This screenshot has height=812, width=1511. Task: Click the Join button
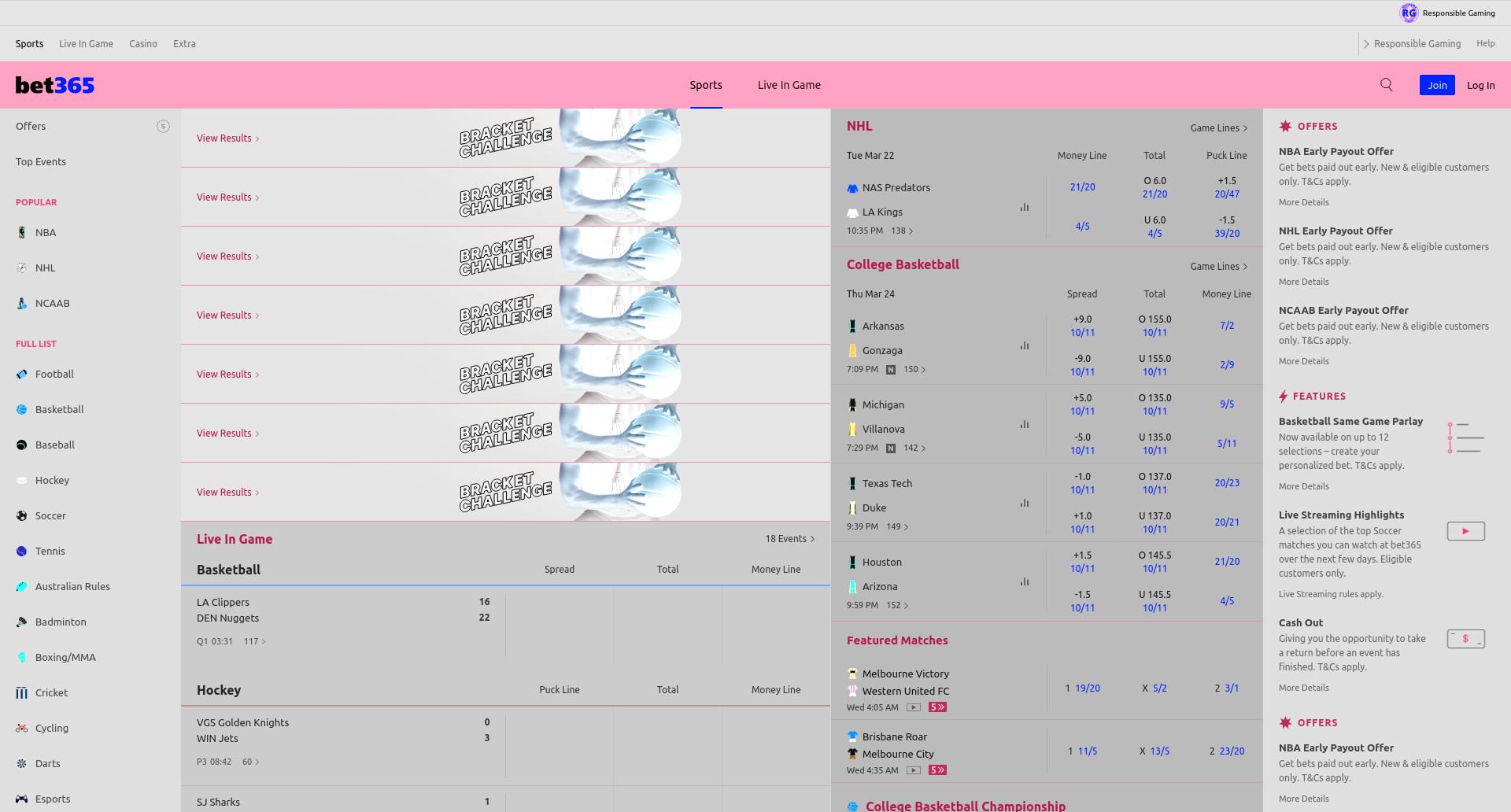coord(1437,85)
